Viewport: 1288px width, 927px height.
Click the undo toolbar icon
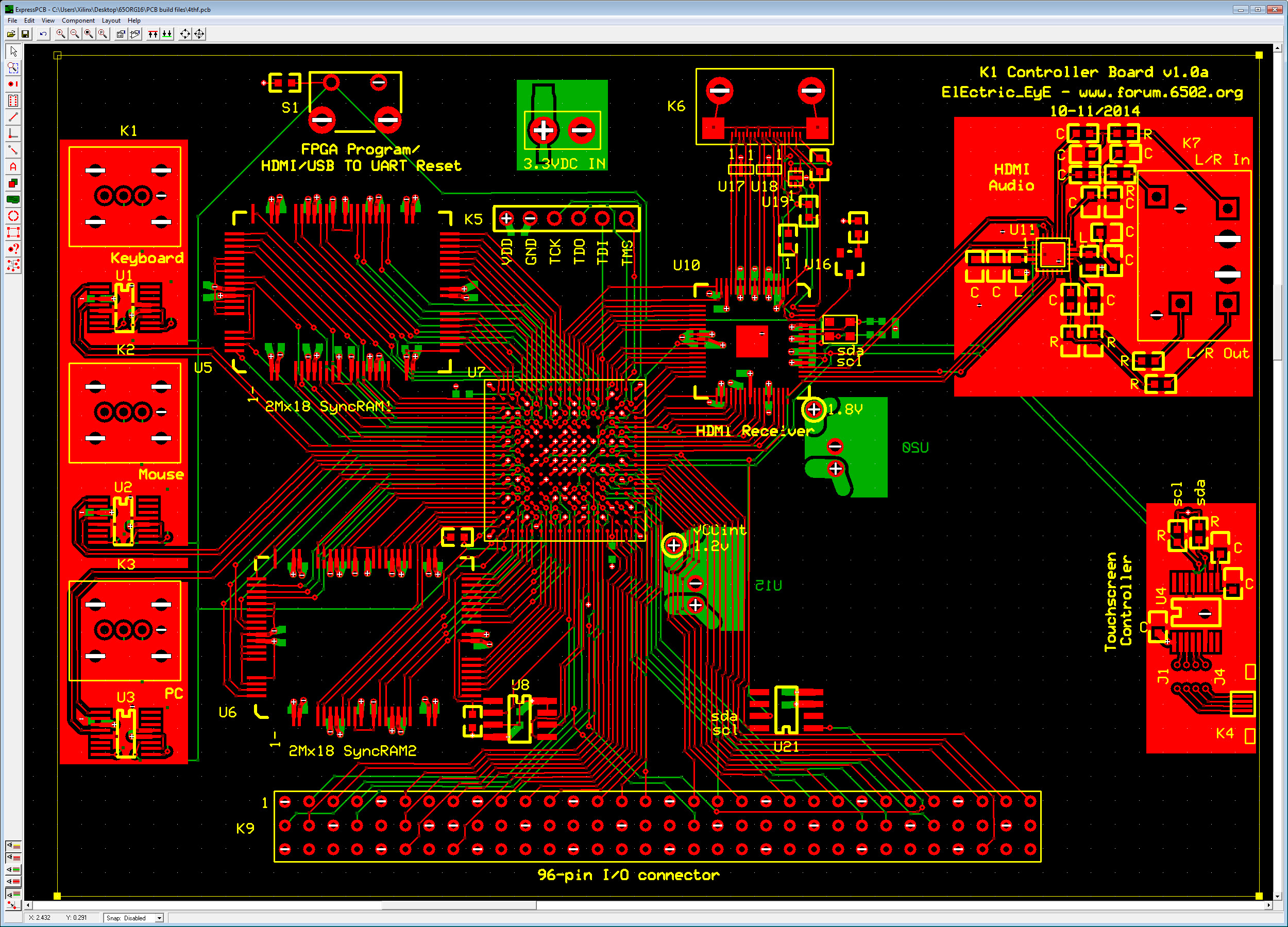point(43,34)
